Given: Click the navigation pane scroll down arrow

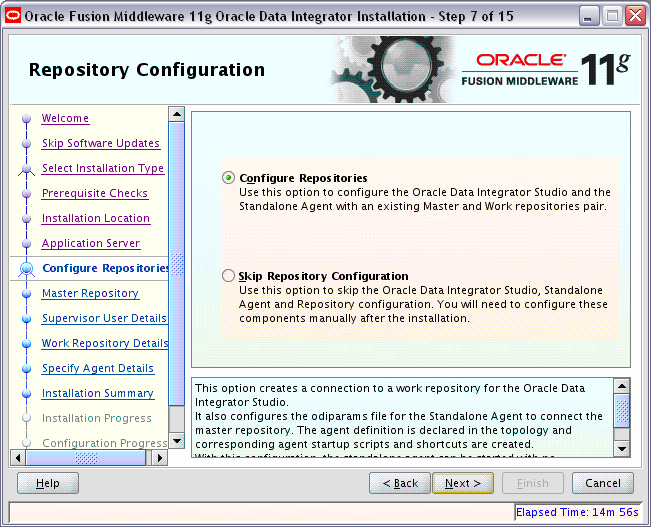Looking at the screenshot, I should point(177,441).
